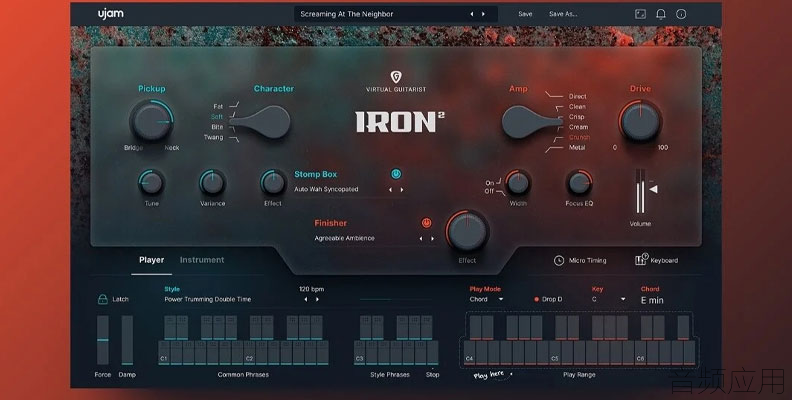Open the Play Mode Chord dropdown
Viewport: 792px width, 400px height.
[486, 299]
